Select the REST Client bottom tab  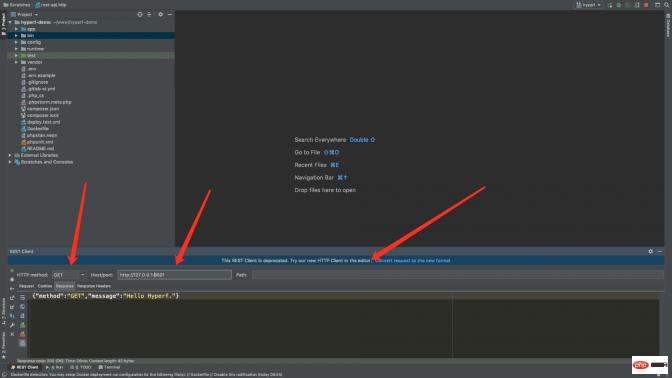click(x=25, y=367)
